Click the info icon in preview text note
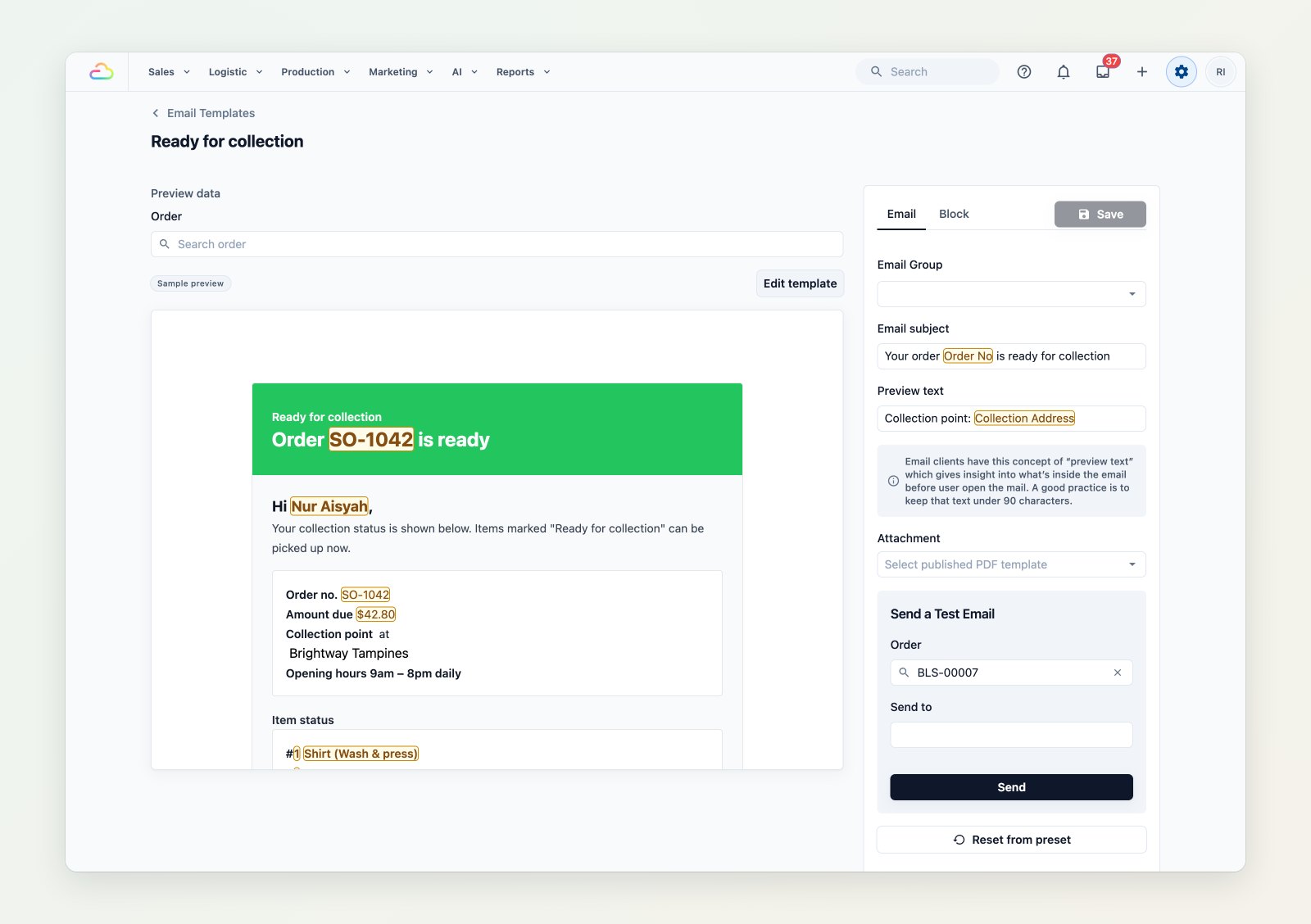1311x924 pixels. pos(893,481)
